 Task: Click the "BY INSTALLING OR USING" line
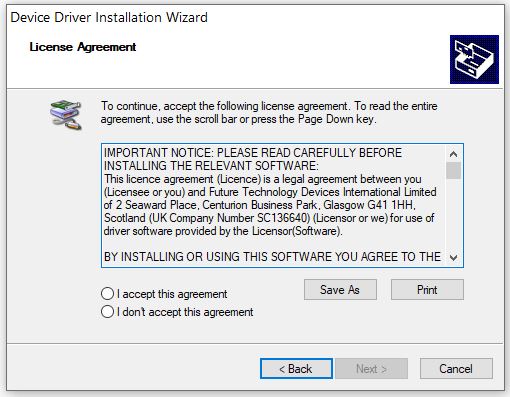(272, 257)
